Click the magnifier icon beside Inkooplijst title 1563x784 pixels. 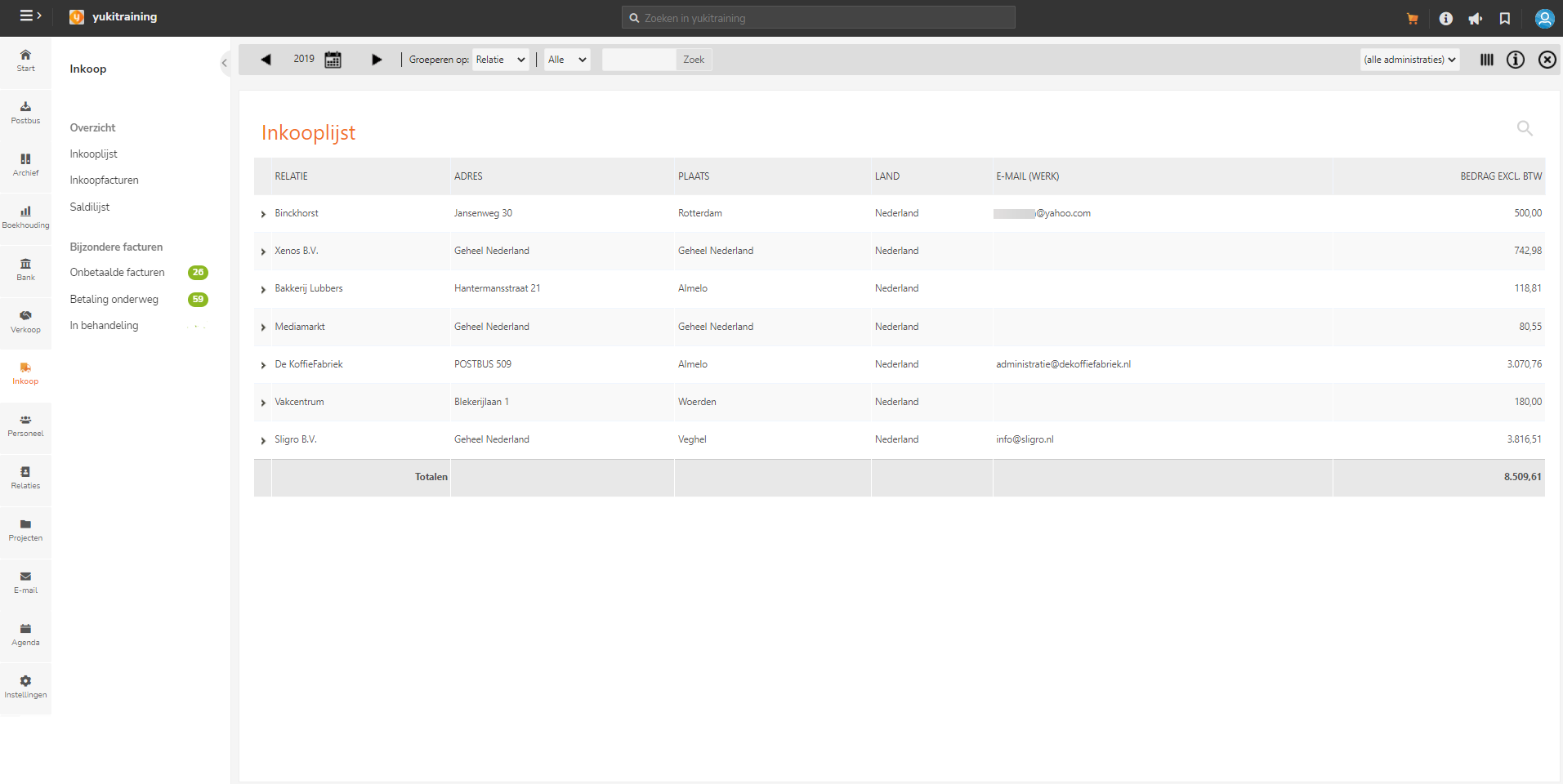point(1525,128)
